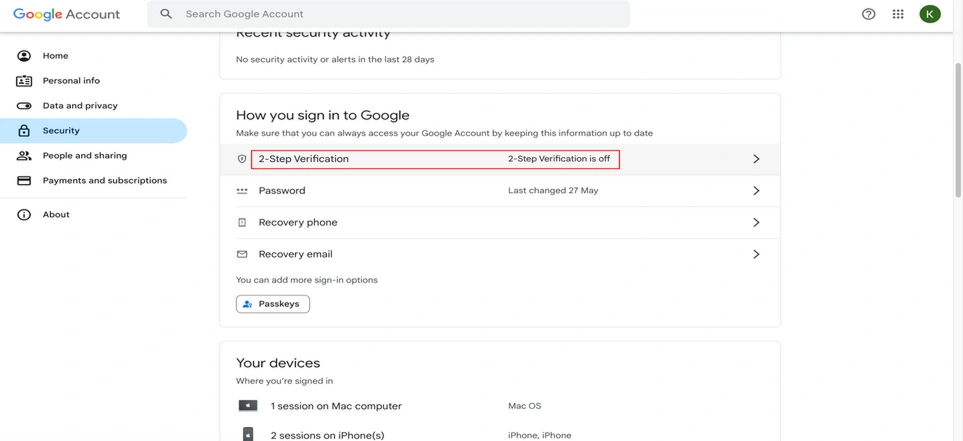
Task: Click '2-Step Verification is off' status
Action: click(x=559, y=159)
